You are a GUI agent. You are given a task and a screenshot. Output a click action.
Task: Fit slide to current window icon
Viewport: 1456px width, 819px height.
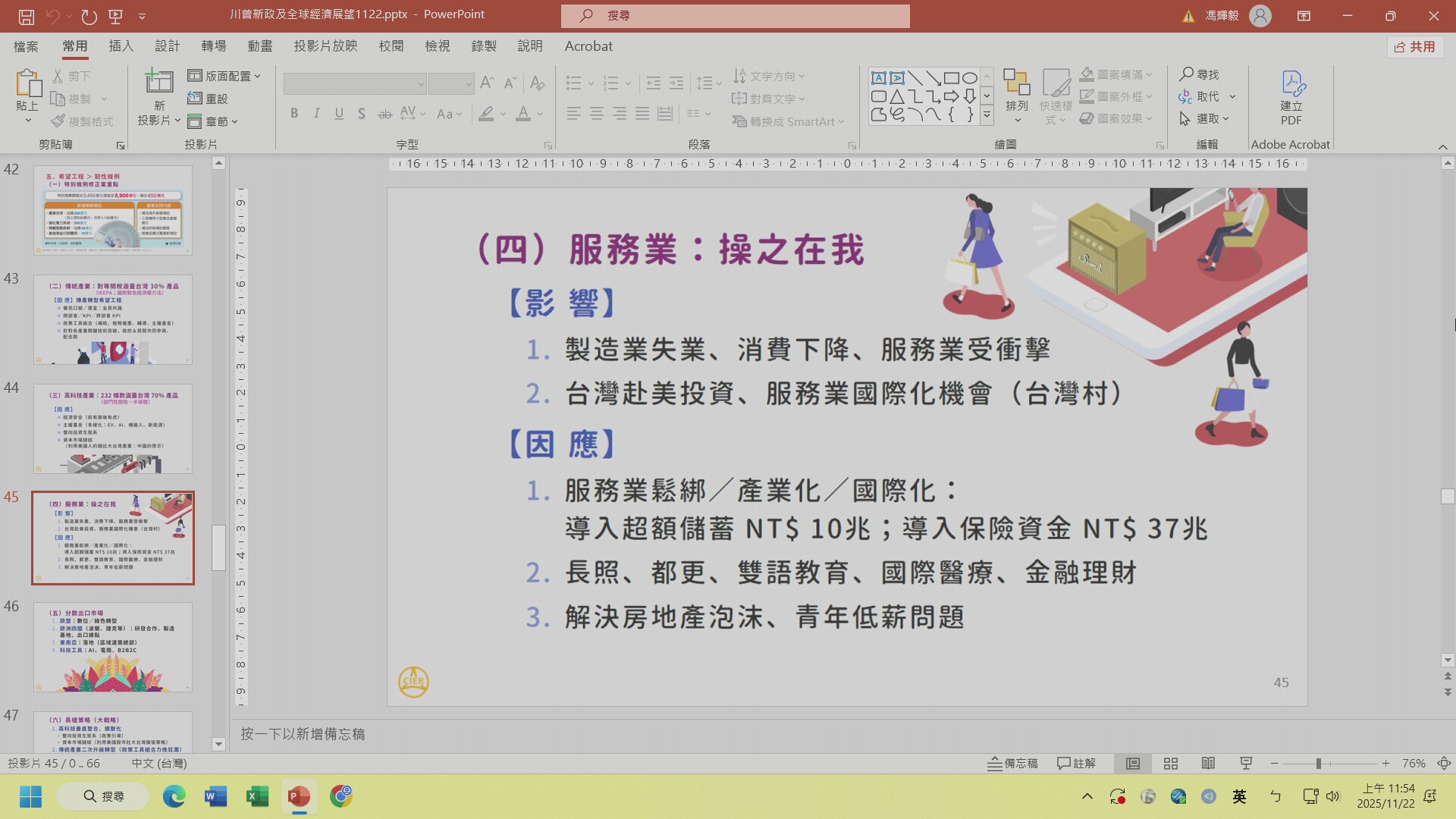click(x=1444, y=764)
